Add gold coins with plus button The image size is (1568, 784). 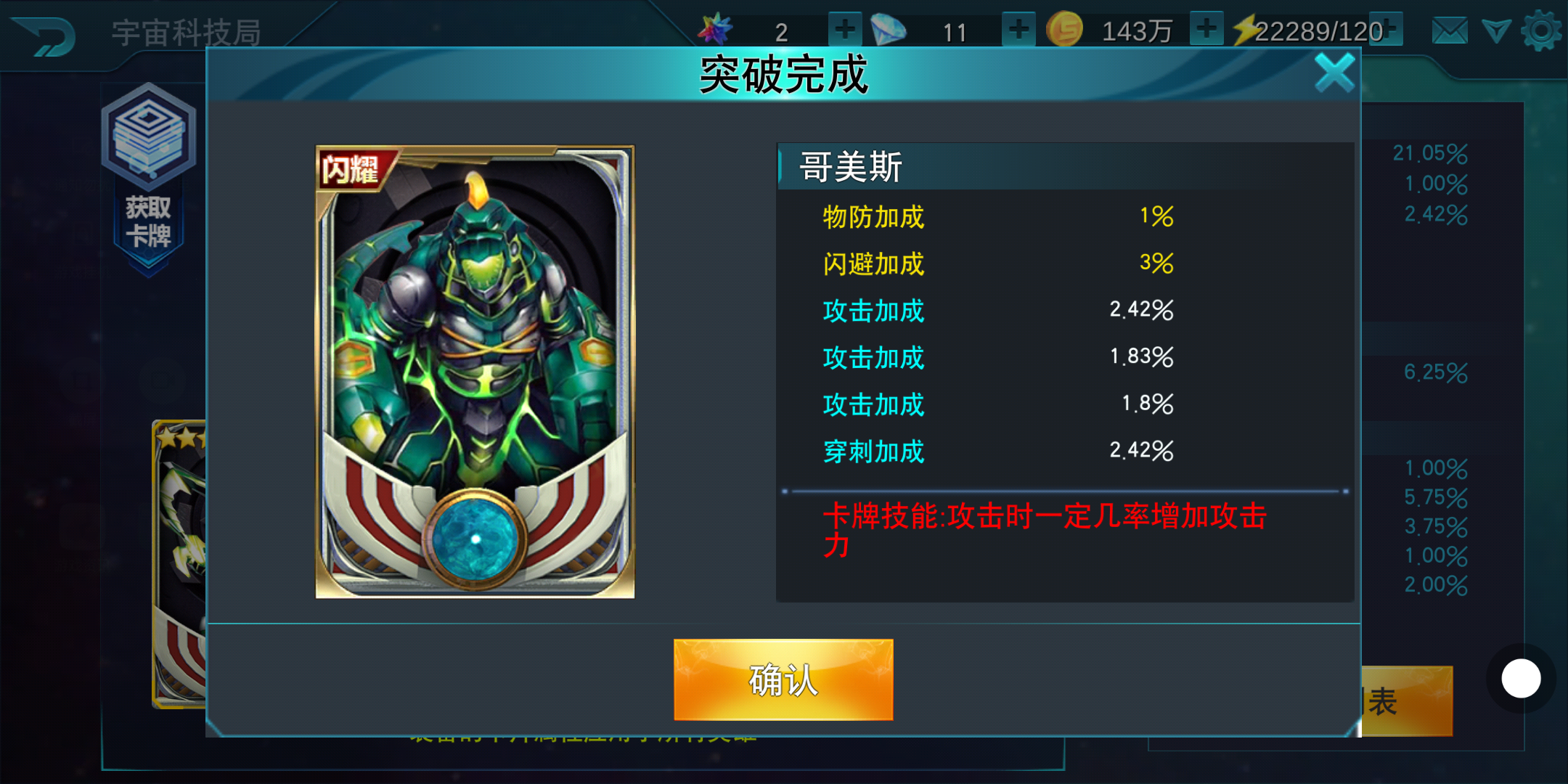coord(1206,30)
